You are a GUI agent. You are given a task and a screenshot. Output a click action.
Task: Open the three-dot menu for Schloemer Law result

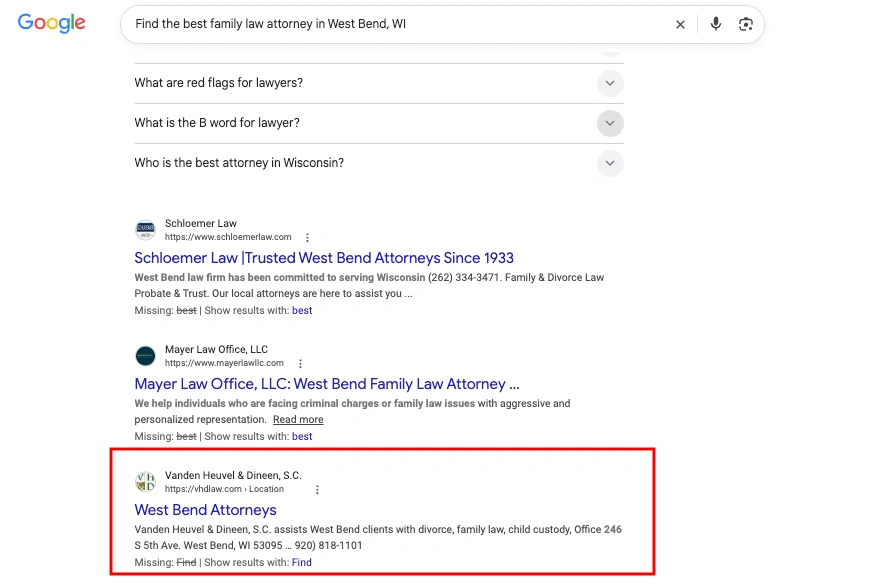(307, 238)
